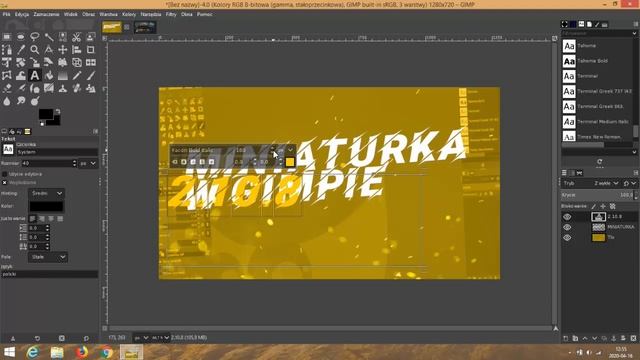Reset tool options to defaults
This screenshot has height=360, width=640.
click(86, 338)
